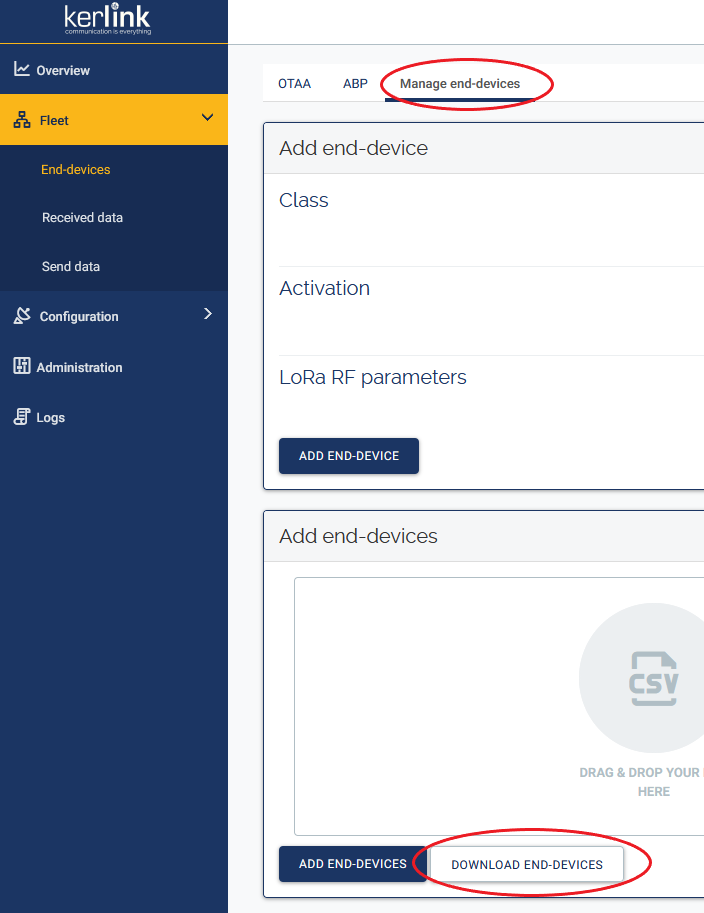
Task: Click the CSV file icon
Action: (x=653, y=680)
